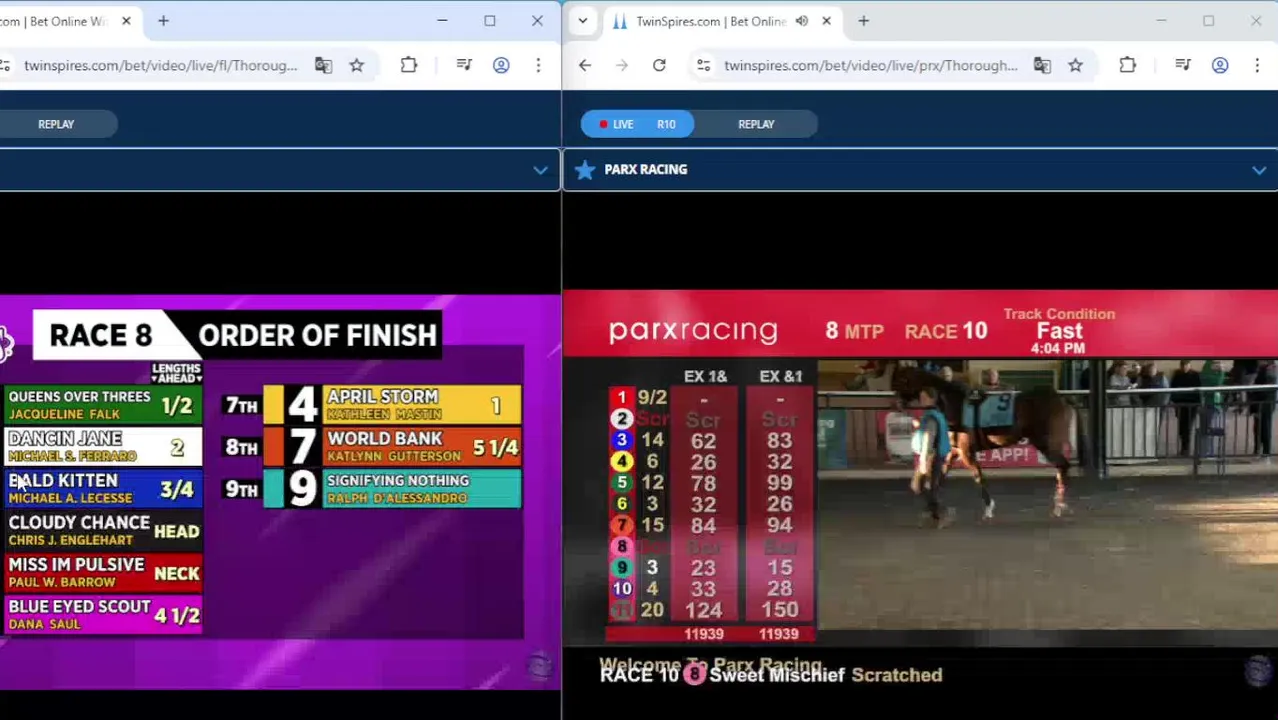
Task: Go back in right browser window
Action: pyautogui.click(x=585, y=65)
